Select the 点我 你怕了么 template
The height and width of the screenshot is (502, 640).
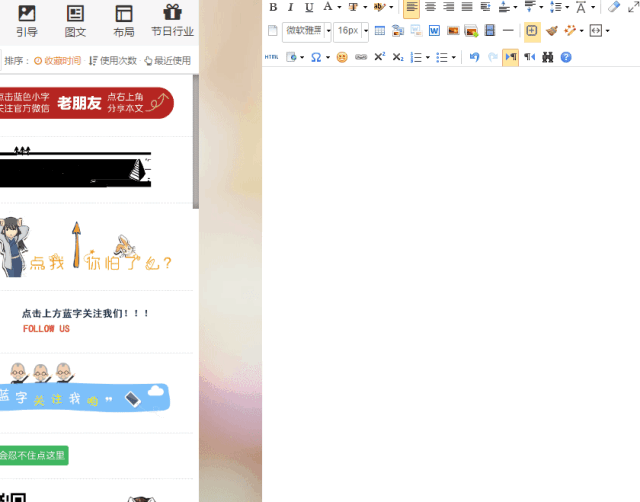click(86, 247)
